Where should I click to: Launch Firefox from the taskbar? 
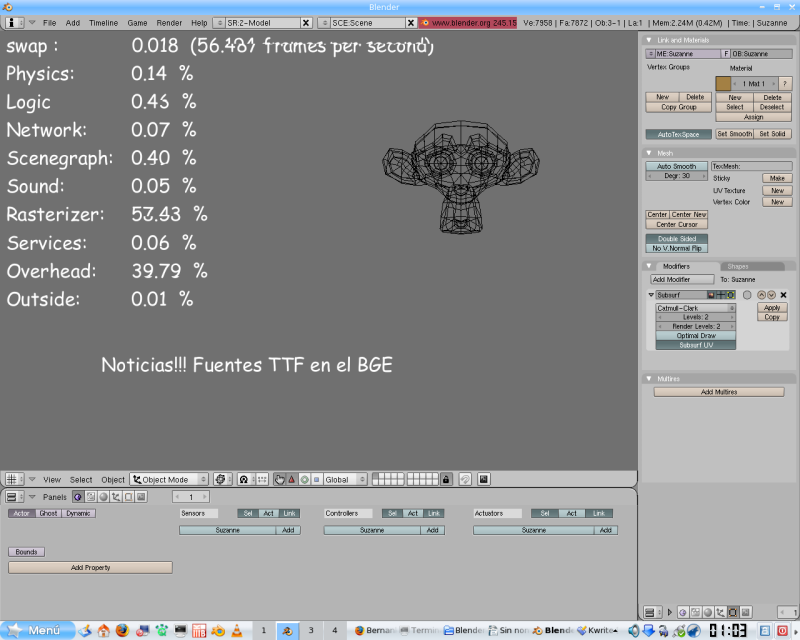(x=122, y=631)
